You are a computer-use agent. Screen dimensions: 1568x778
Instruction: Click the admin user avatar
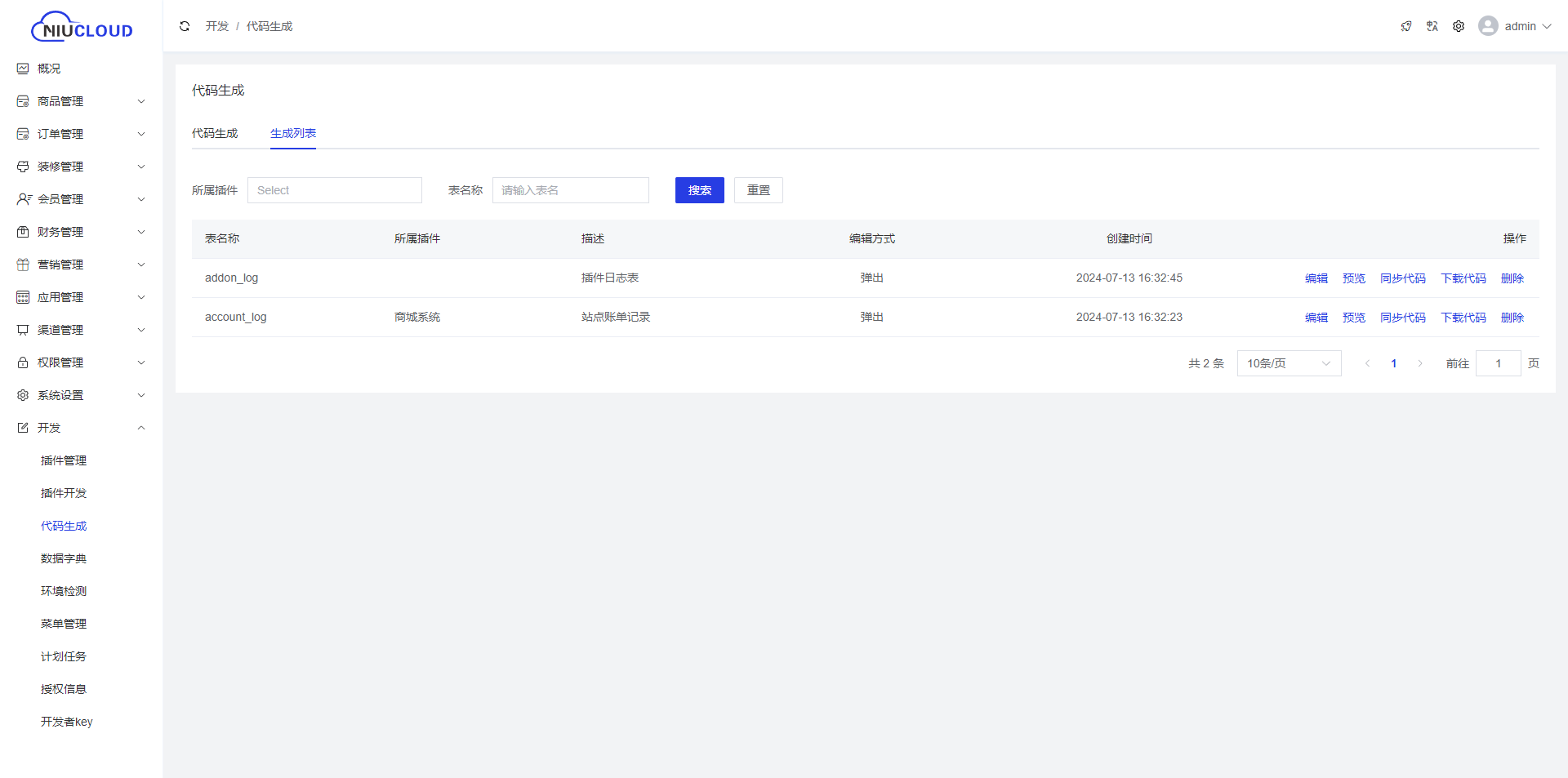pyautogui.click(x=1488, y=26)
